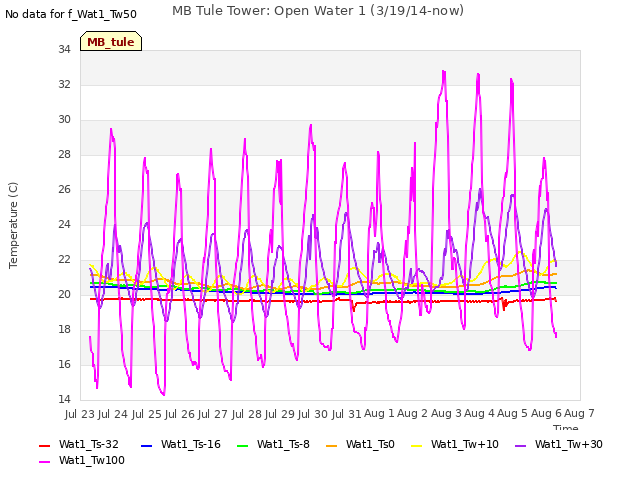
Task: Click the Wat1_Tw+10 legend entry
Action: click(455, 444)
